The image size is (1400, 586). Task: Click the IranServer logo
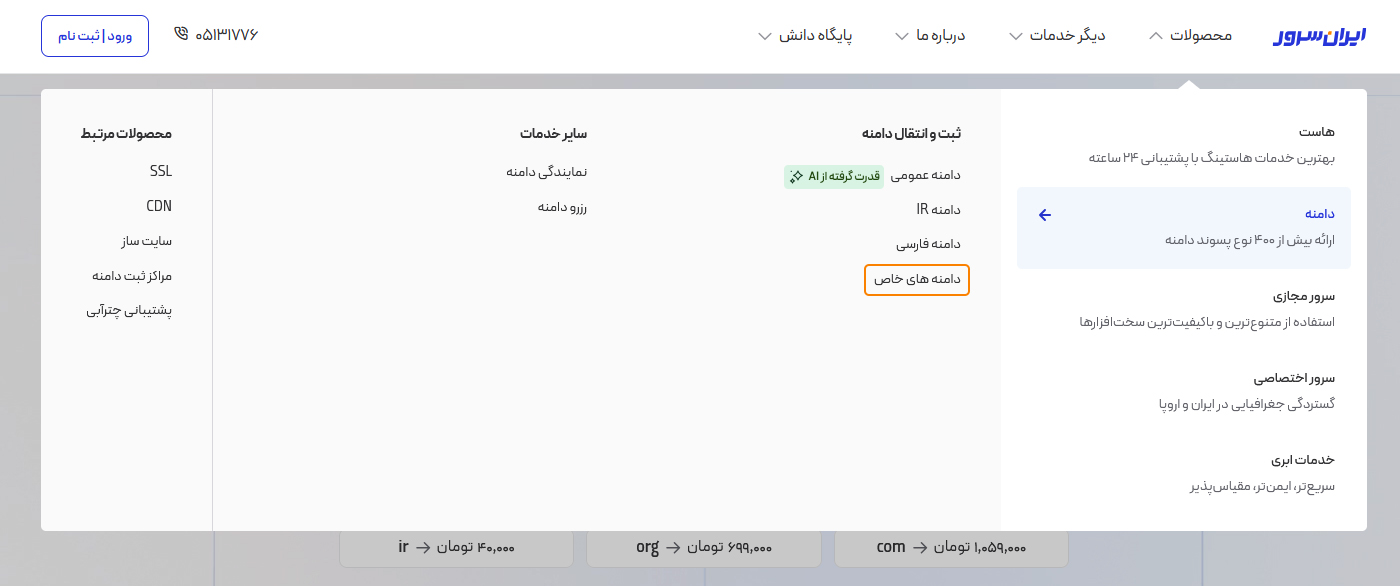1319,36
